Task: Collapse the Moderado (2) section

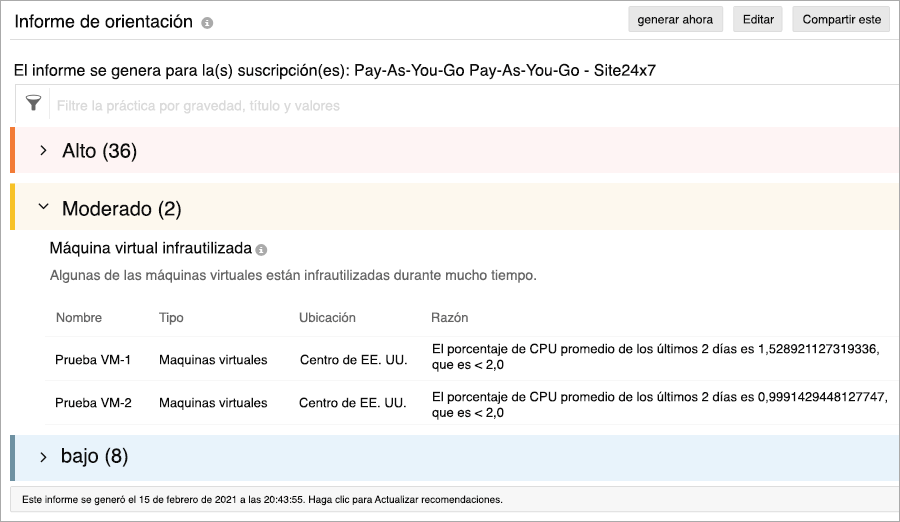Action: [x=43, y=207]
